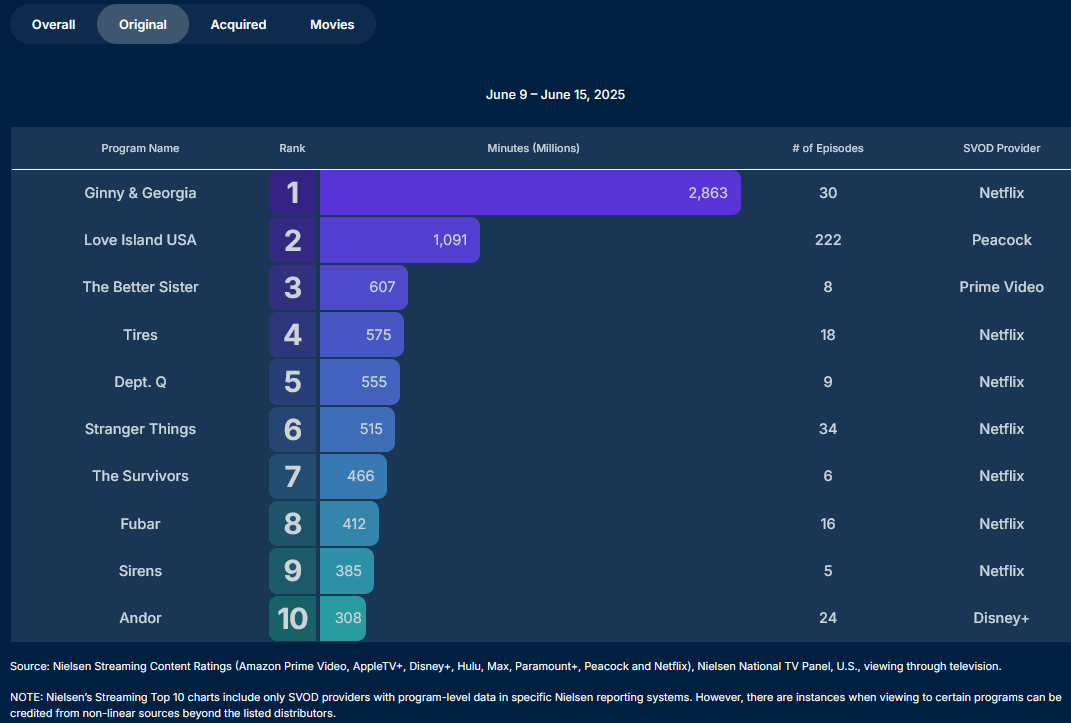
Task: Click the Ginny & Georgia bar showing 2,863
Action: pyautogui.click(x=530, y=193)
